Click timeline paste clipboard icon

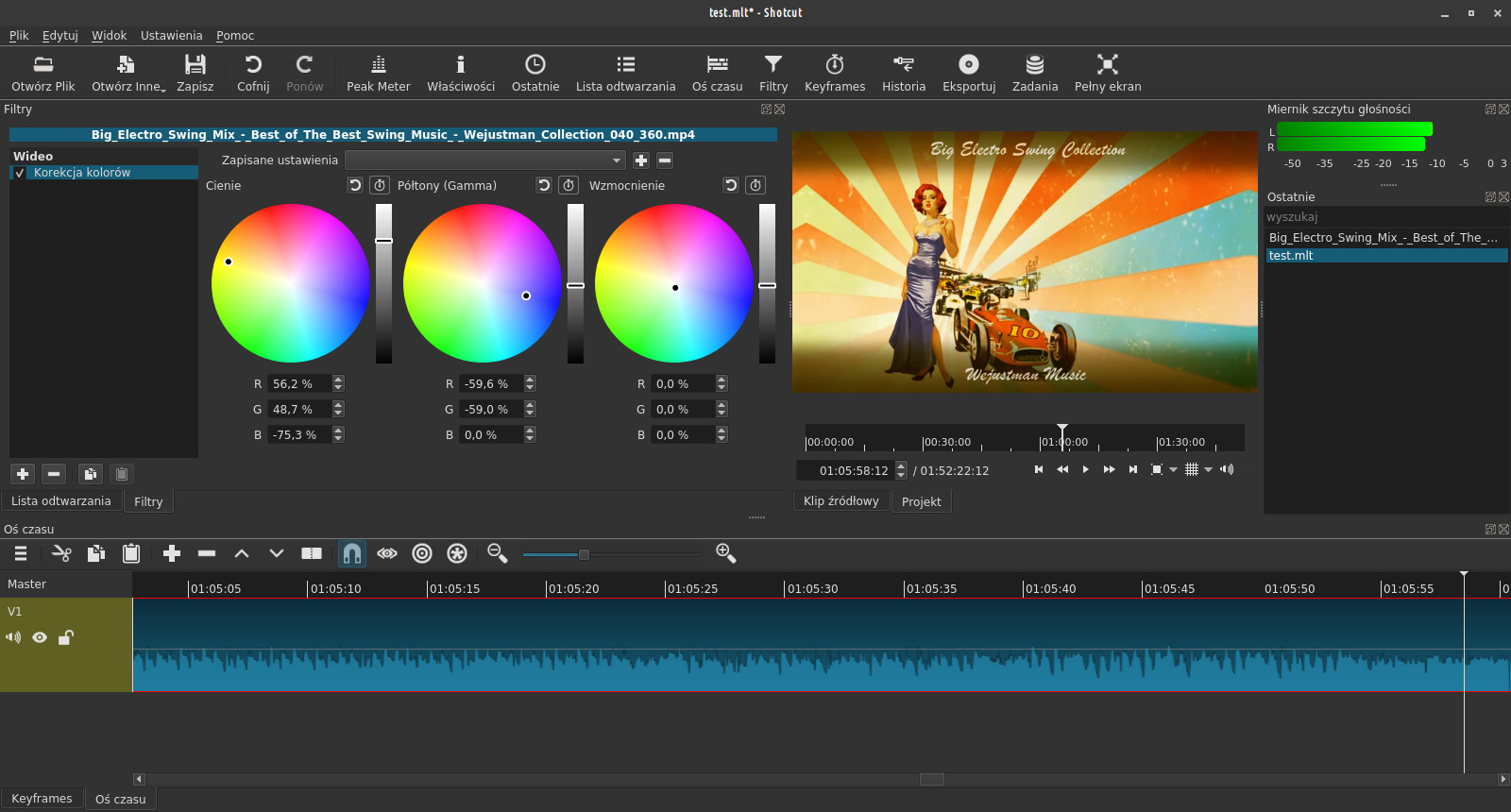pos(131,553)
